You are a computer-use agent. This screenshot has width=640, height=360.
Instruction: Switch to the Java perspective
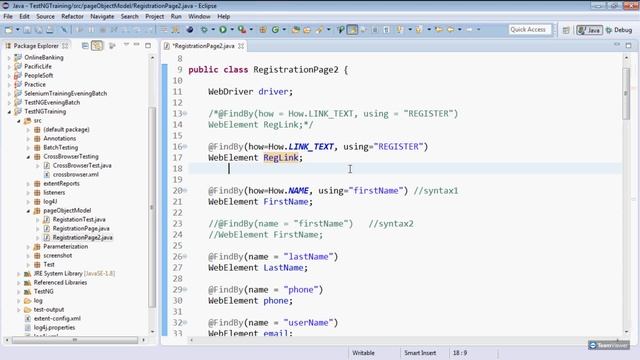click(589, 30)
